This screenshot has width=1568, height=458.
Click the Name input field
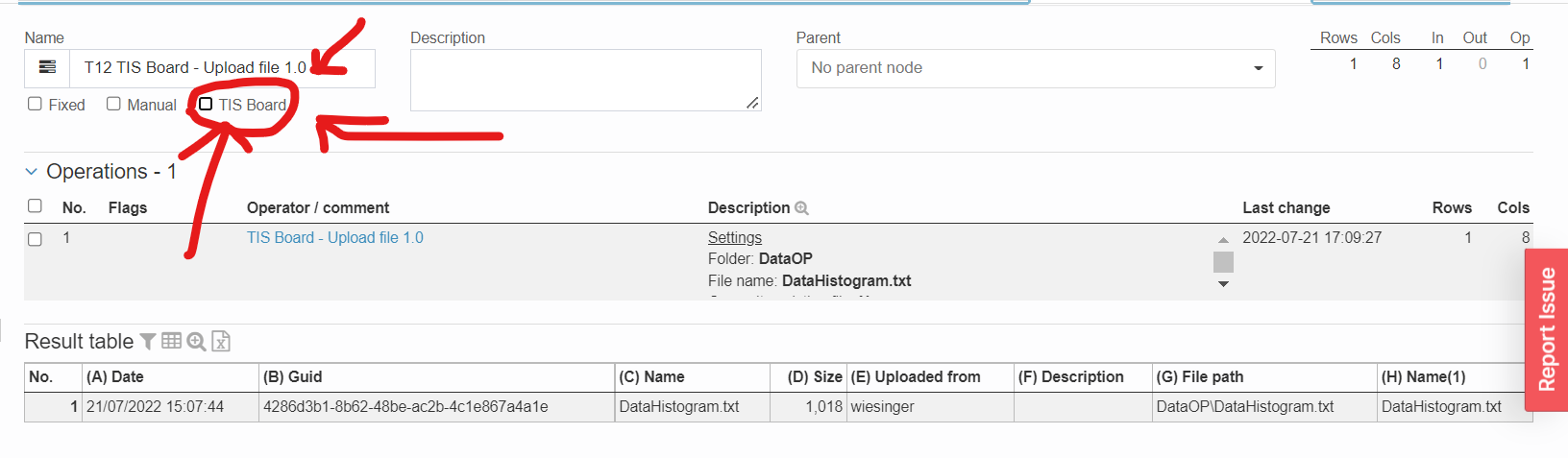pos(222,68)
